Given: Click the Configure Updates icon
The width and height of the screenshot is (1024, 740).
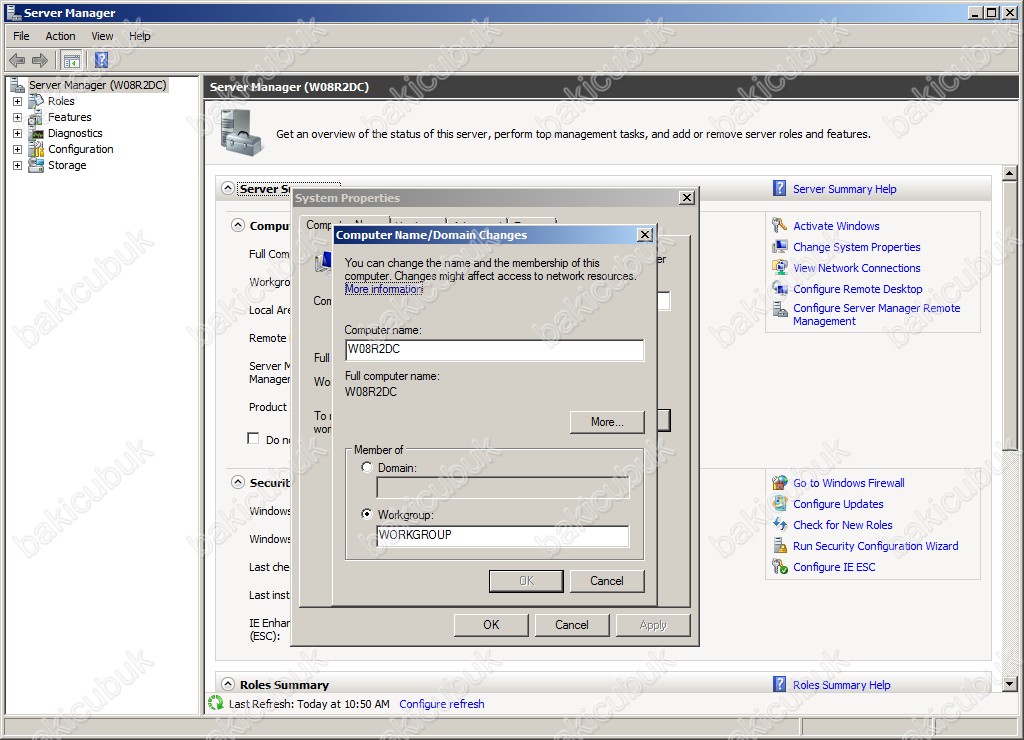Looking at the screenshot, I should 780,503.
